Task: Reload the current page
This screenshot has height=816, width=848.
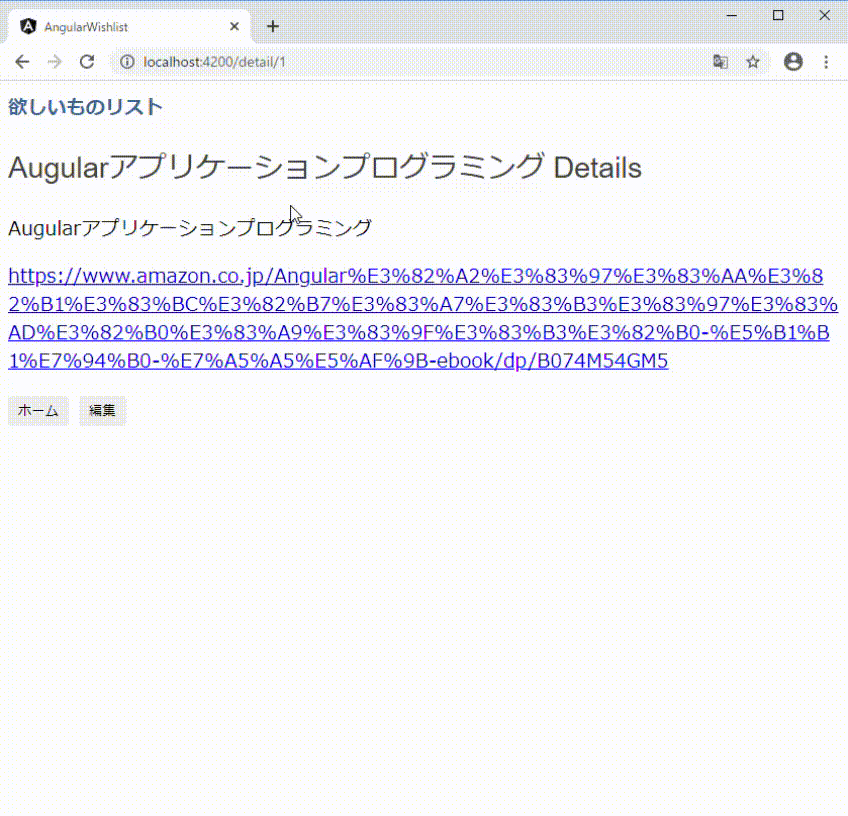Action: [x=86, y=61]
